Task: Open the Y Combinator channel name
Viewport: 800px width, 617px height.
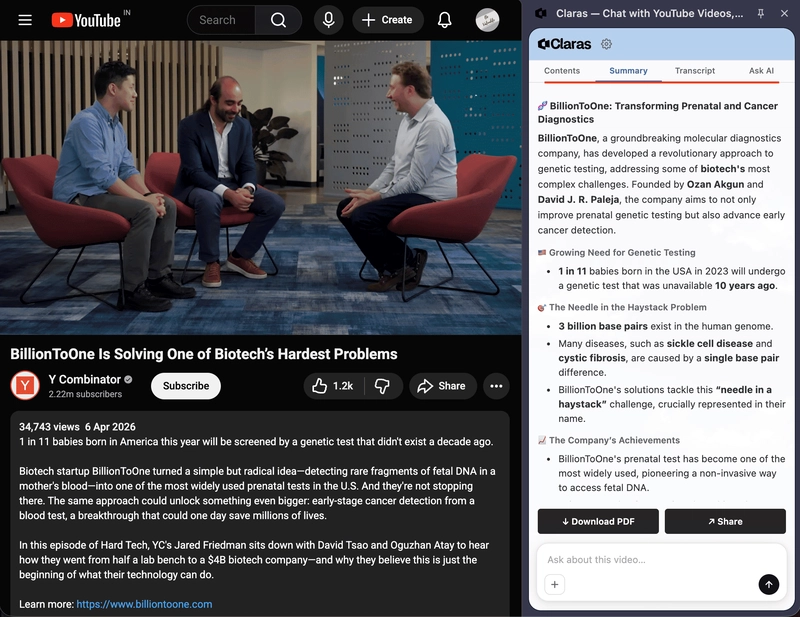Action: tap(85, 379)
